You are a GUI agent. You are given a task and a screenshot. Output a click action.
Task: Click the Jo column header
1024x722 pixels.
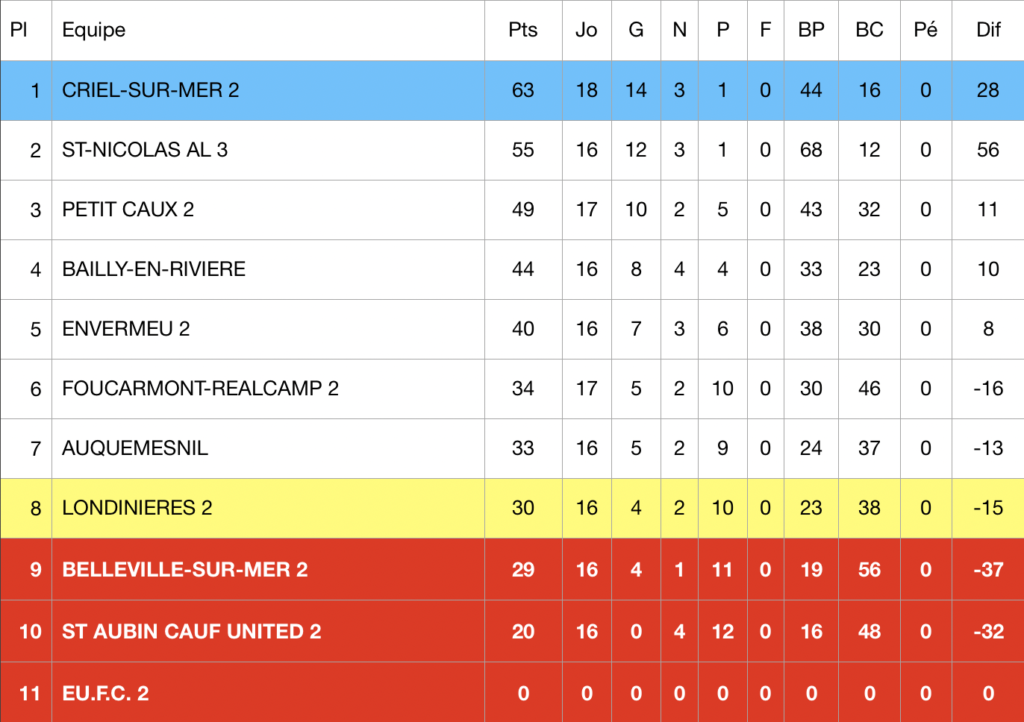pos(586,30)
